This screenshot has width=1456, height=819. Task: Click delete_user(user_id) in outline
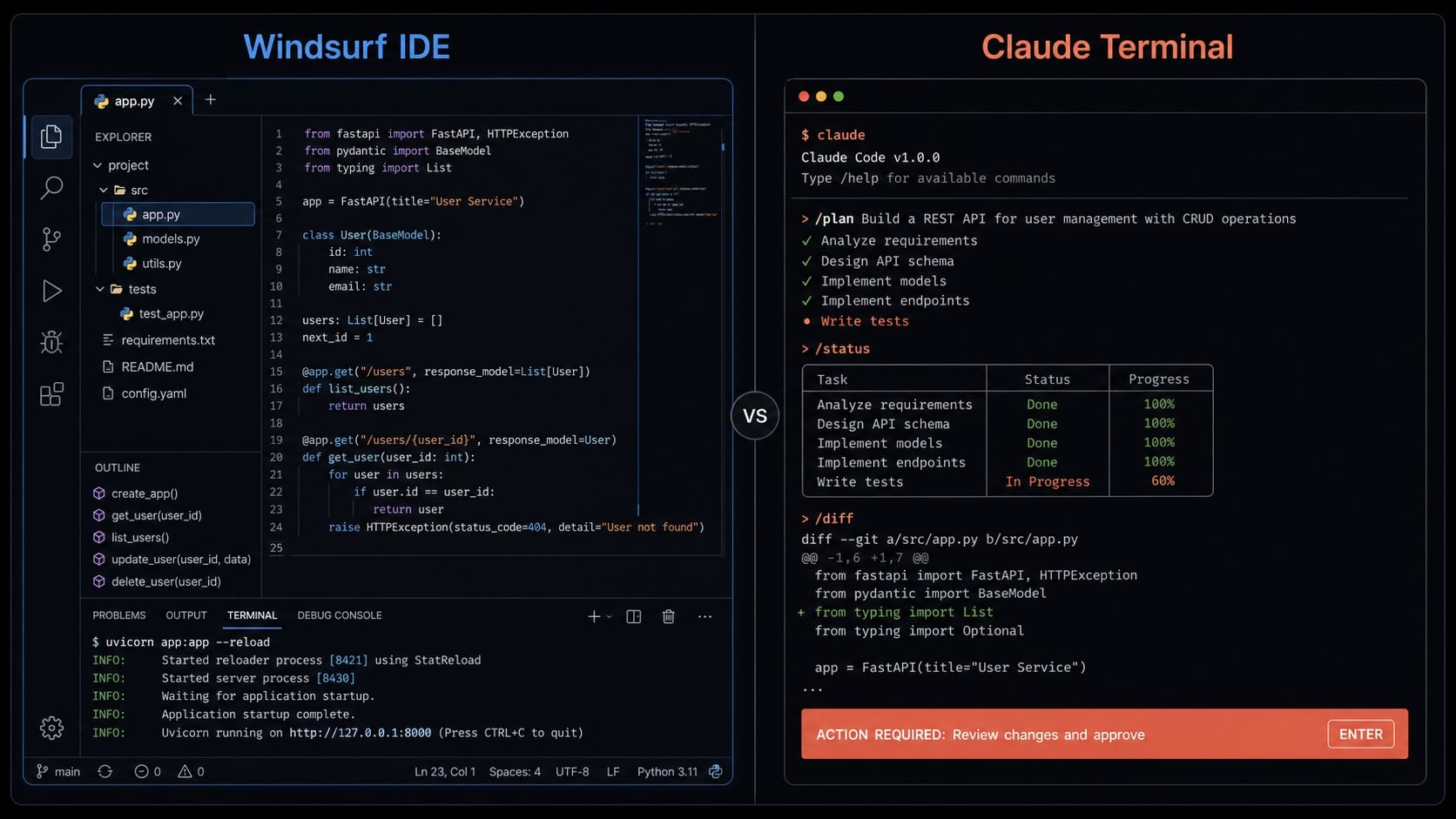pos(158,581)
